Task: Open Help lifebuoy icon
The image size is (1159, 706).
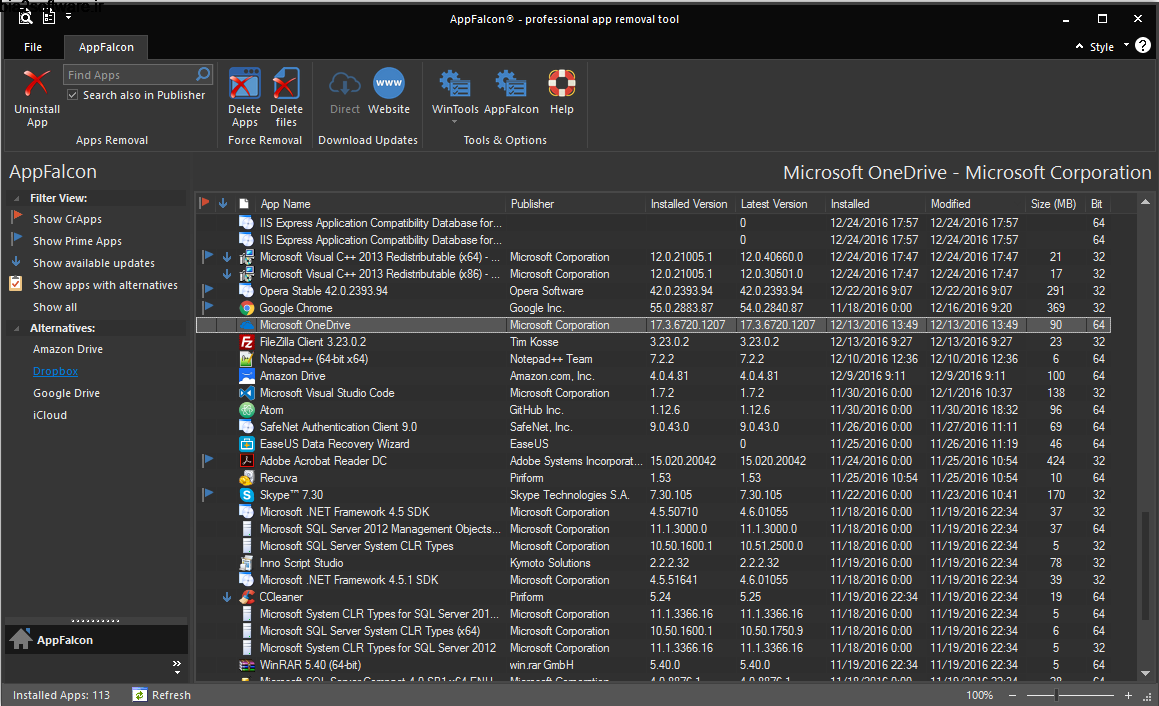Action: [x=561, y=84]
